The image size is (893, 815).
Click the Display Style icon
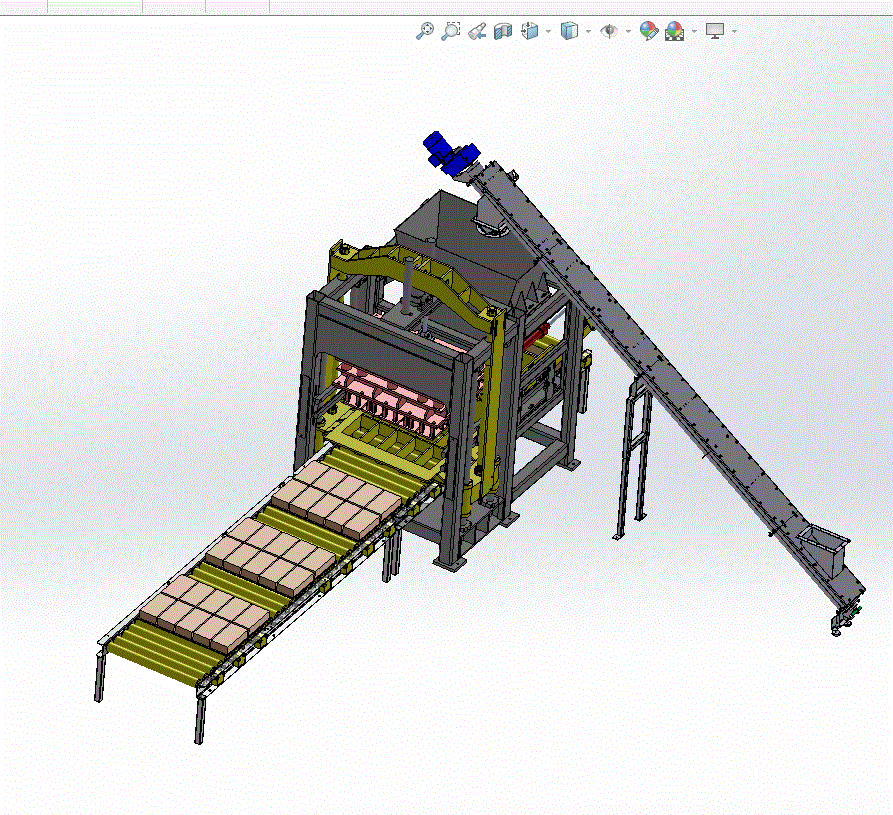click(x=569, y=31)
